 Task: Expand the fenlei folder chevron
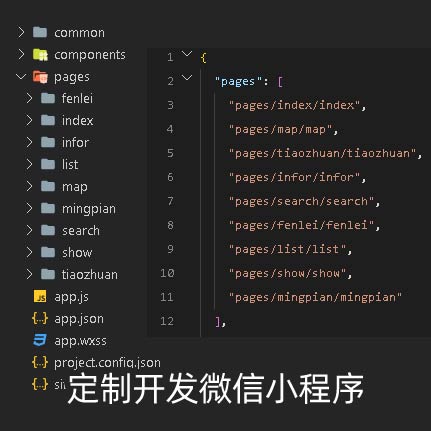click(x=29, y=98)
